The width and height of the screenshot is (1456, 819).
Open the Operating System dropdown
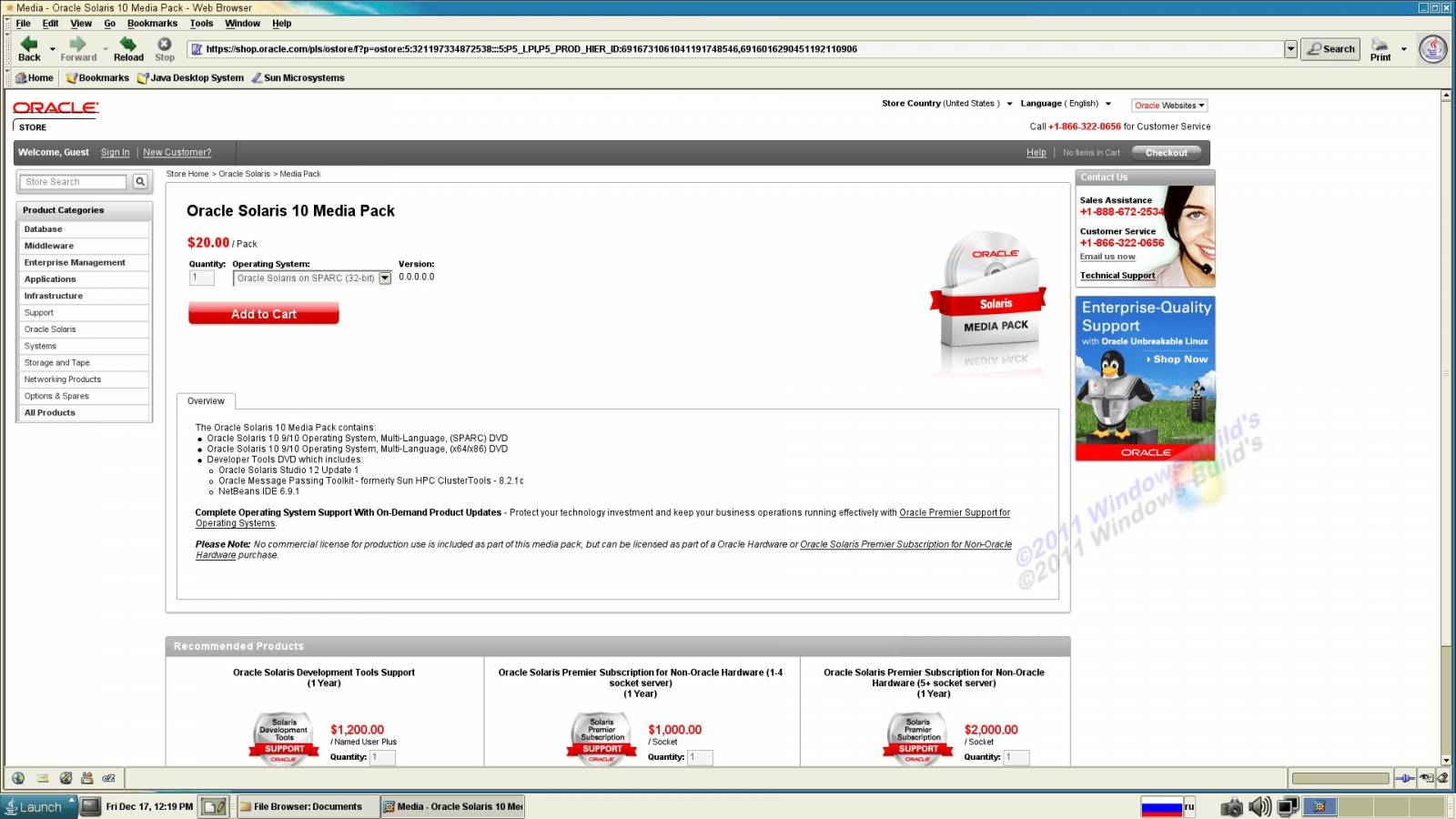312,278
